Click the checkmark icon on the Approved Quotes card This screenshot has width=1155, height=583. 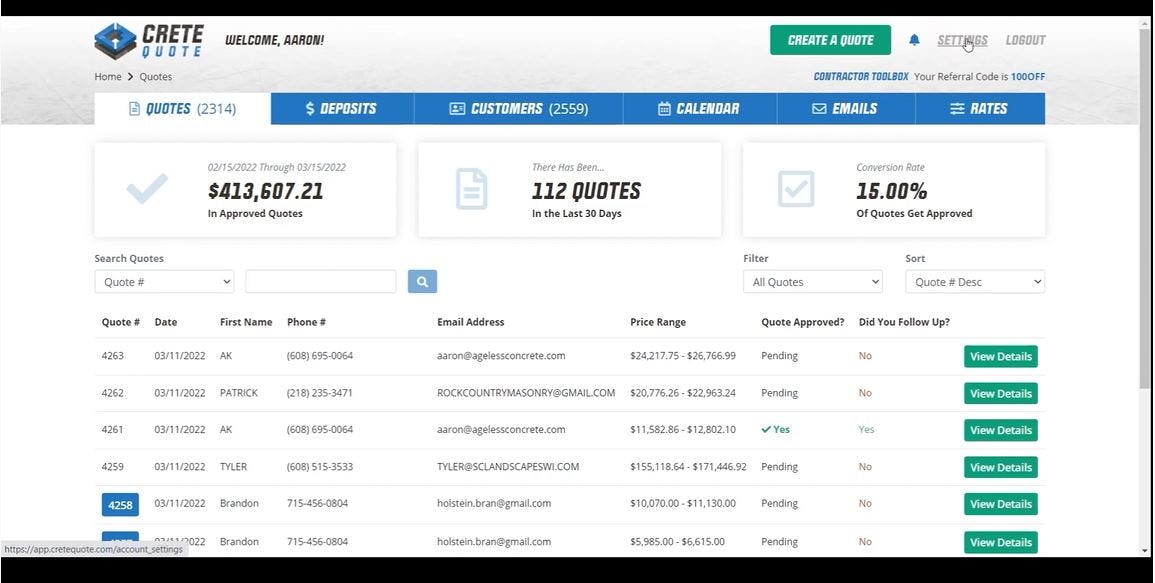[146, 189]
